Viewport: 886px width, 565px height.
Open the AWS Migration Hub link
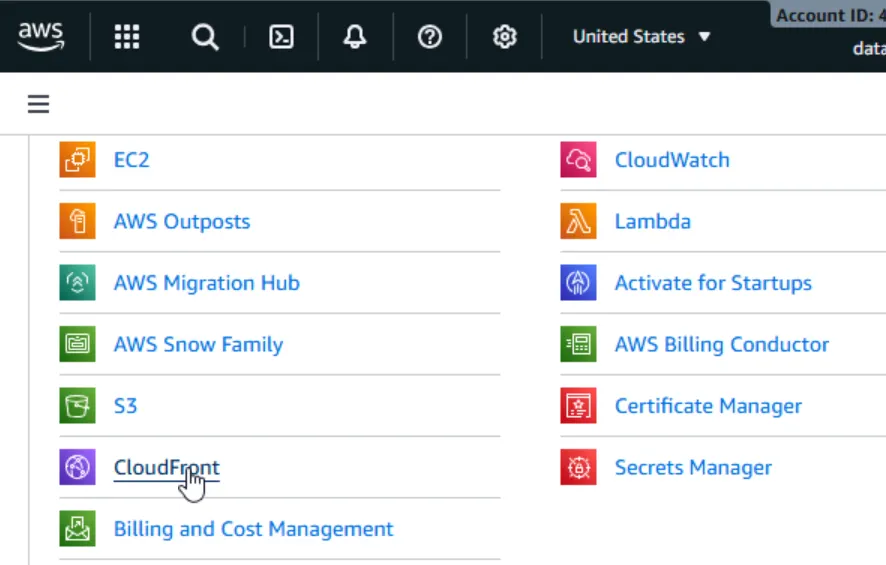(x=207, y=283)
